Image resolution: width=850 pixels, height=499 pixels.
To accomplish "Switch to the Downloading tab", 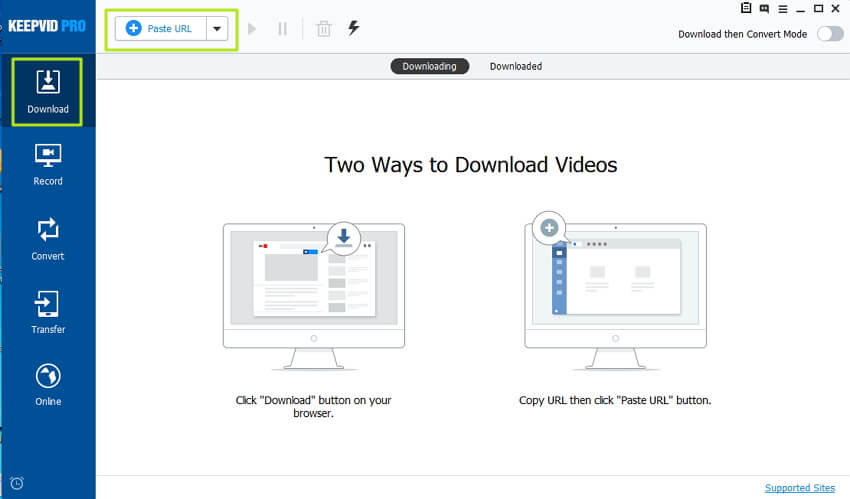I will click(429, 66).
